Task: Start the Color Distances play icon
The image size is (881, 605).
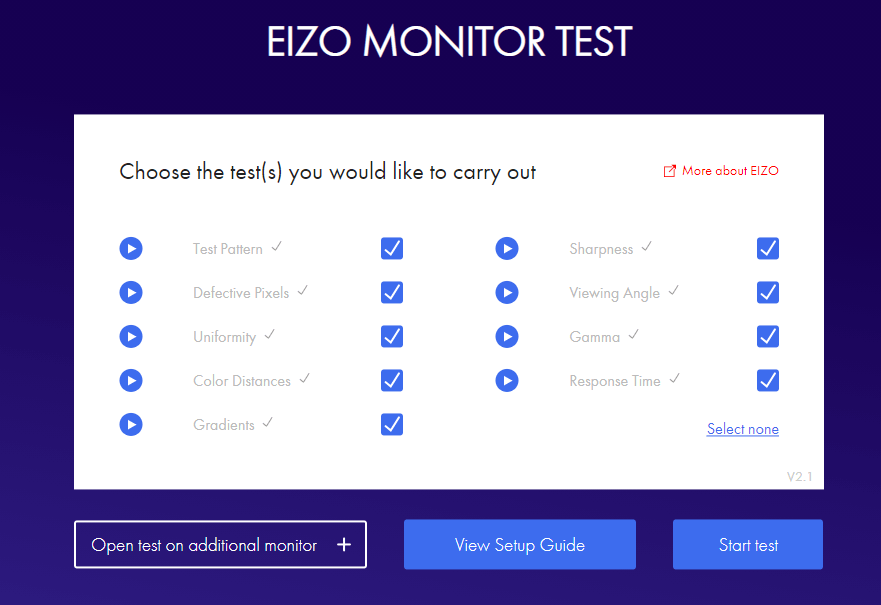Action: 131,381
